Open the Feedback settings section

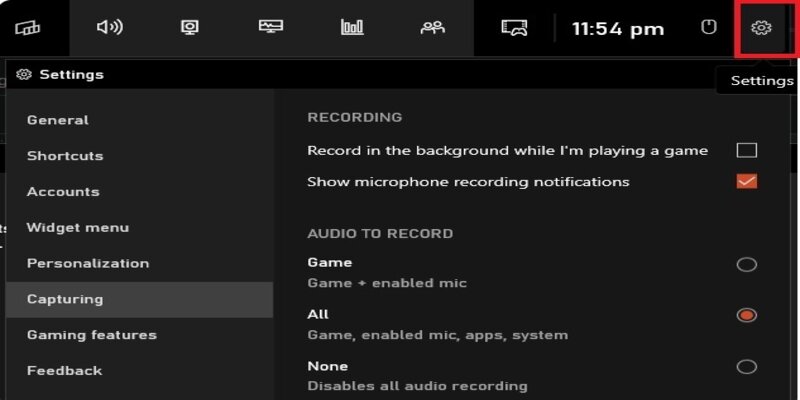[x=140, y=371]
